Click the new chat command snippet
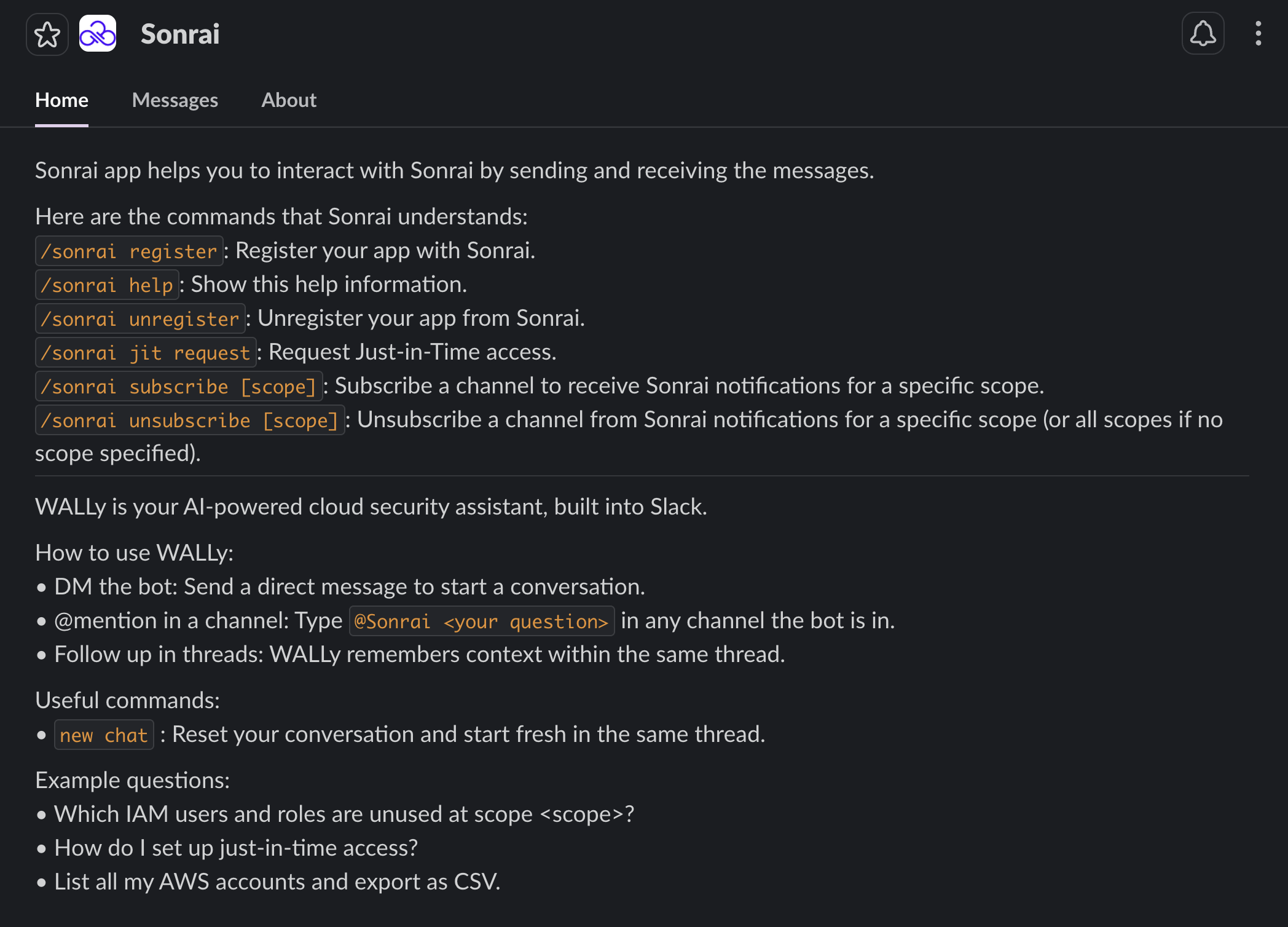 click(104, 735)
